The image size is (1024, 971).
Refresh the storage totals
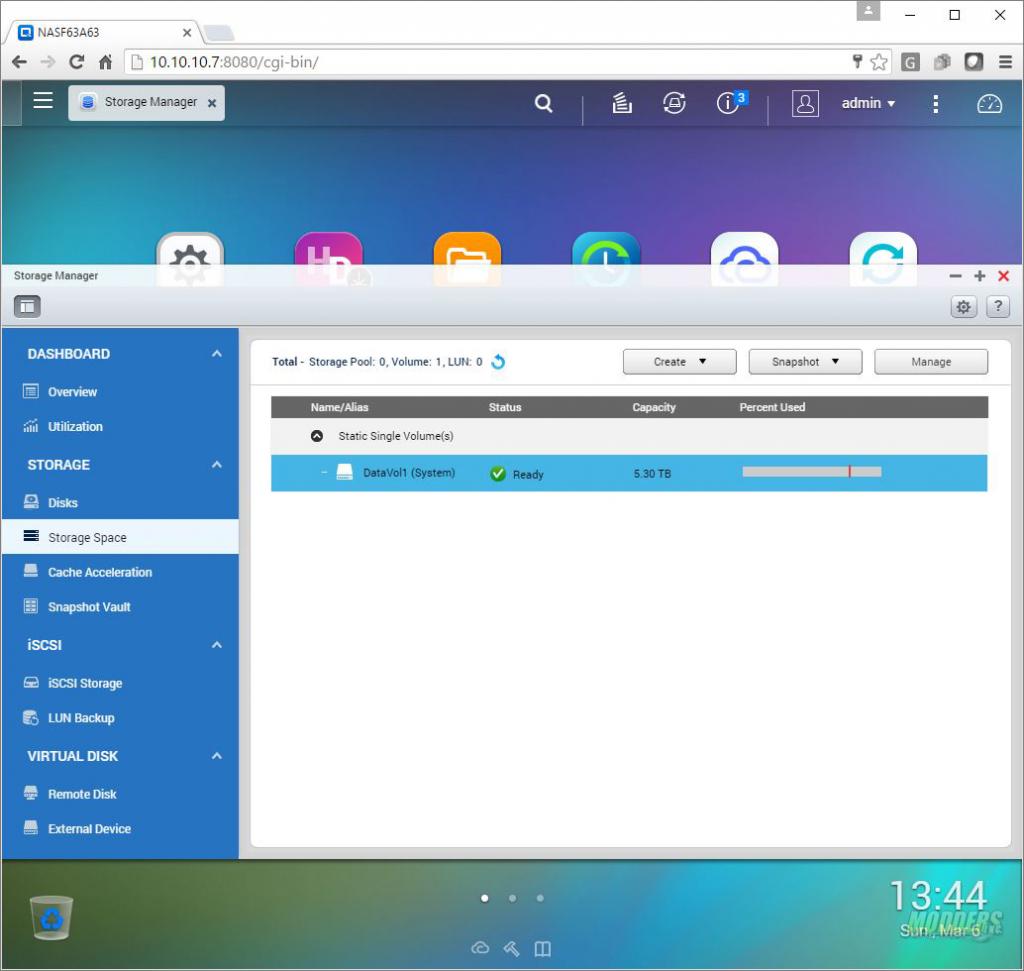(498, 362)
